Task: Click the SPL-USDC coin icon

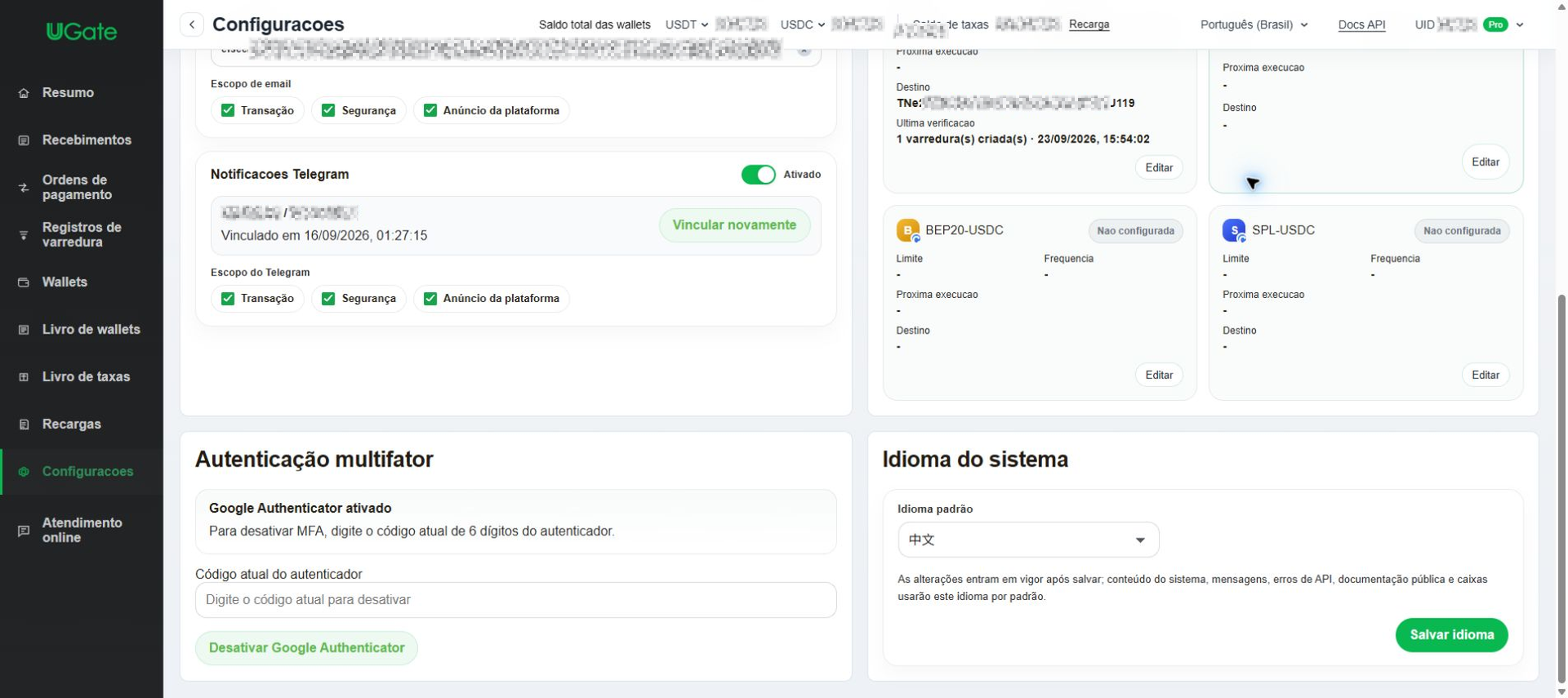Action: coord(1234,231)
